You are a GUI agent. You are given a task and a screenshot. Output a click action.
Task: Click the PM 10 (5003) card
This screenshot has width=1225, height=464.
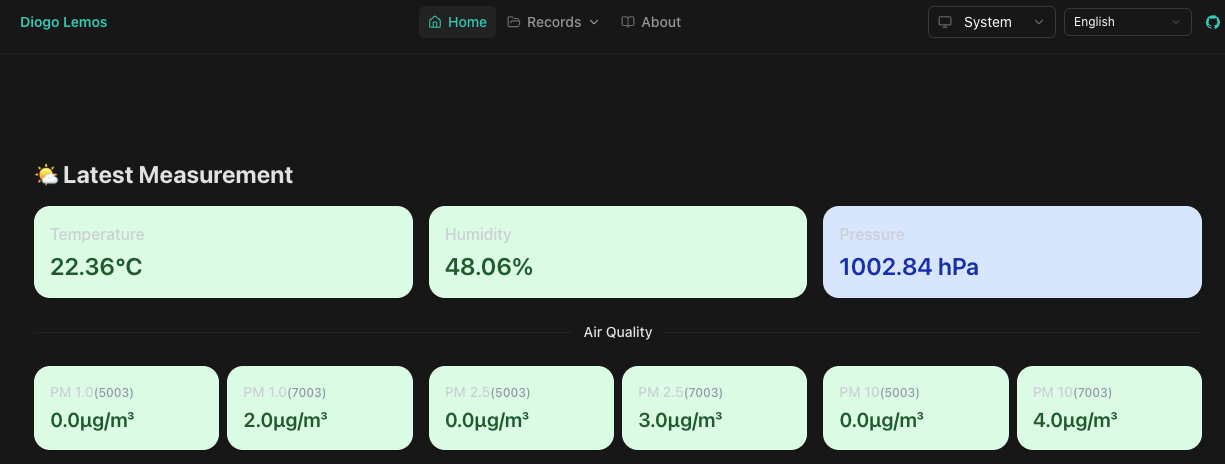tap(915, 408)
